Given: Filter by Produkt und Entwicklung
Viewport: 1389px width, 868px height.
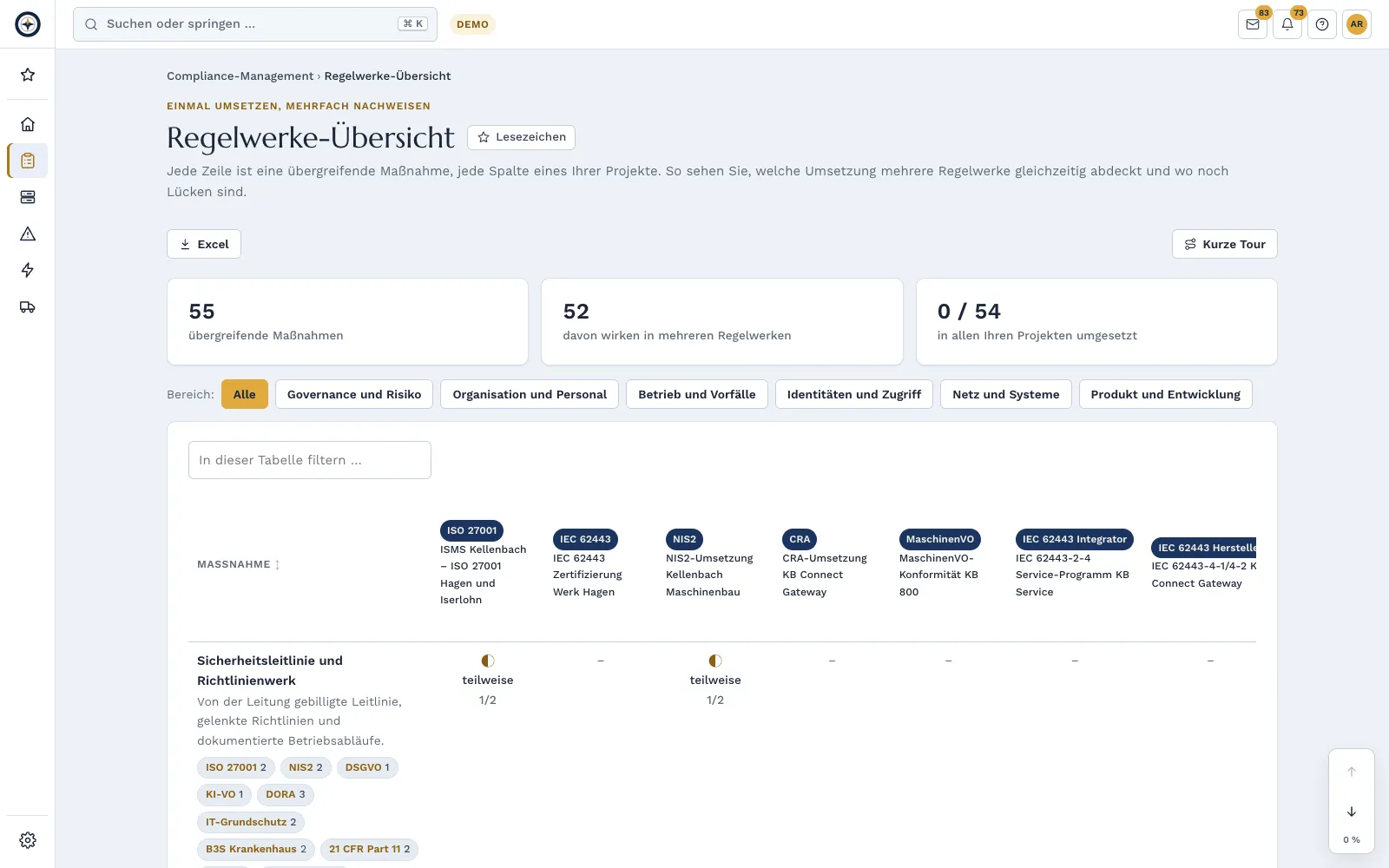Looking at the screenshot, I should coord(1166,394).
